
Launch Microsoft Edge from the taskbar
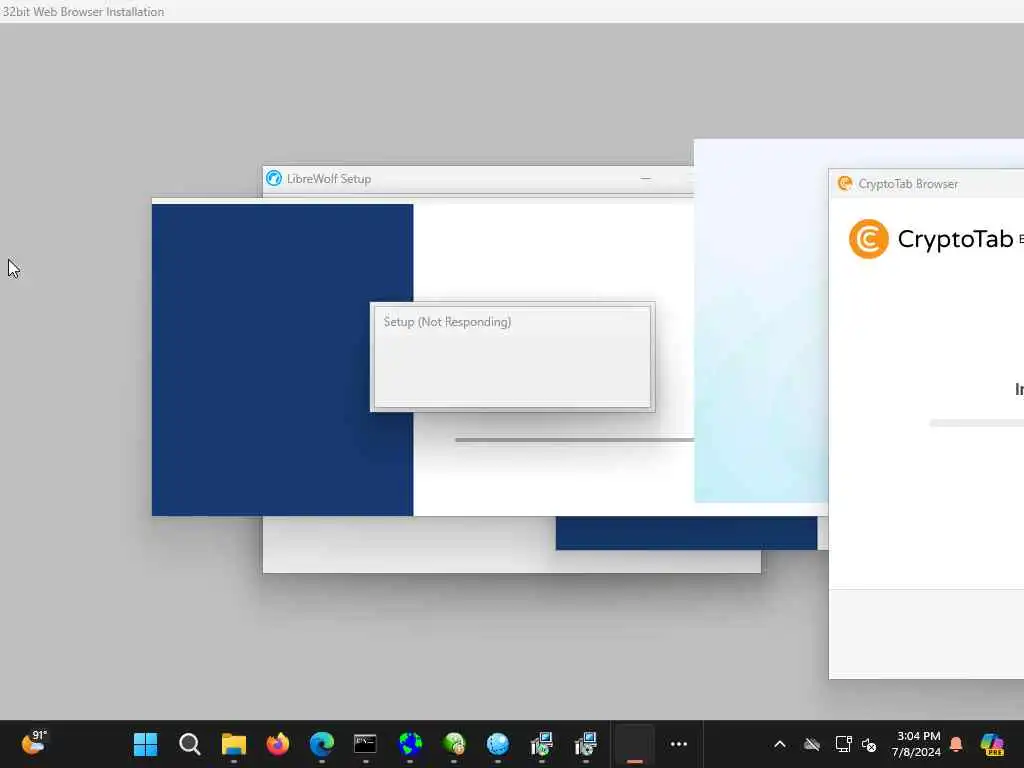click(322, 744)
